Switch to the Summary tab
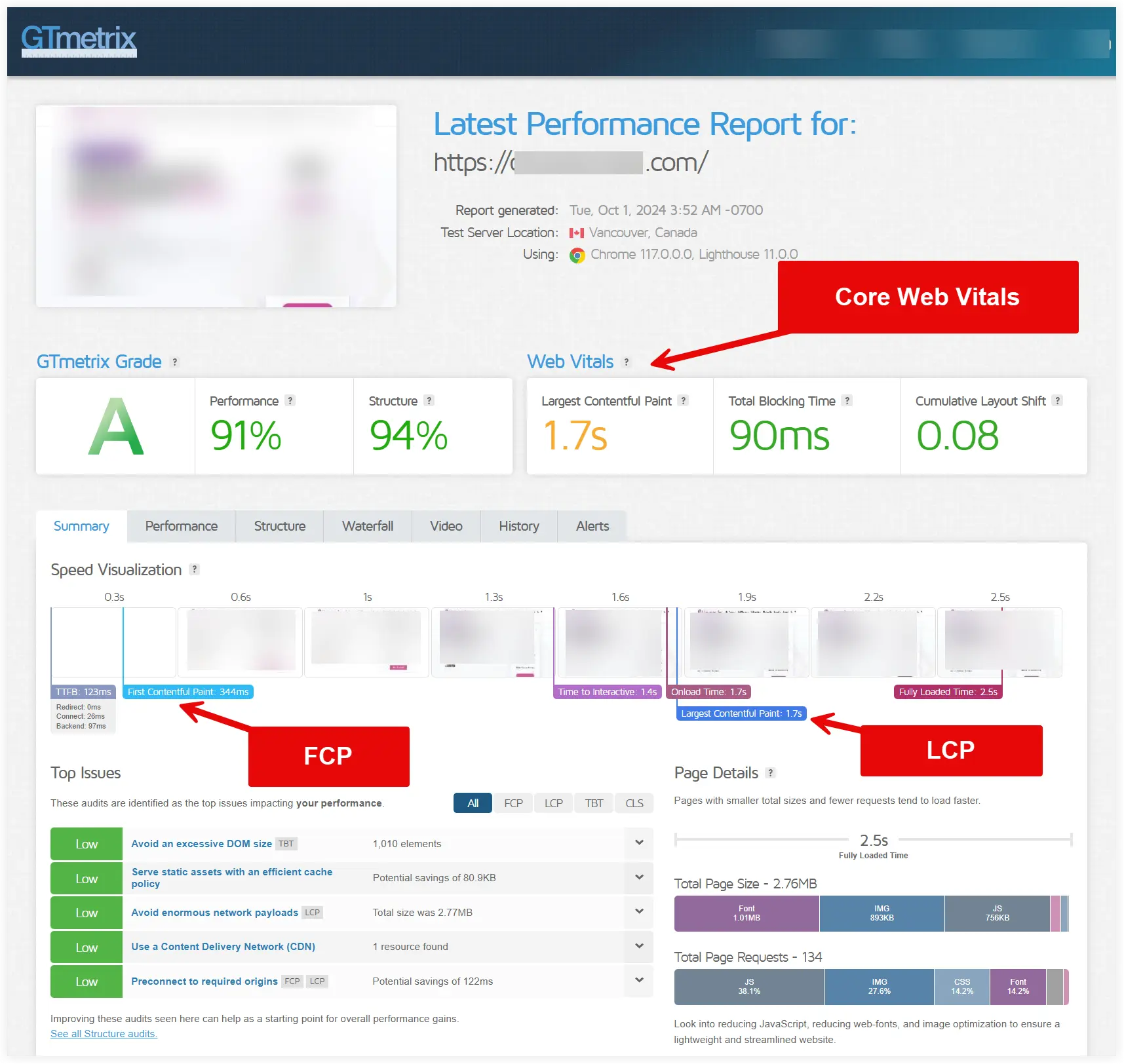The image size is (1124, 1064). tap(81, 526)
